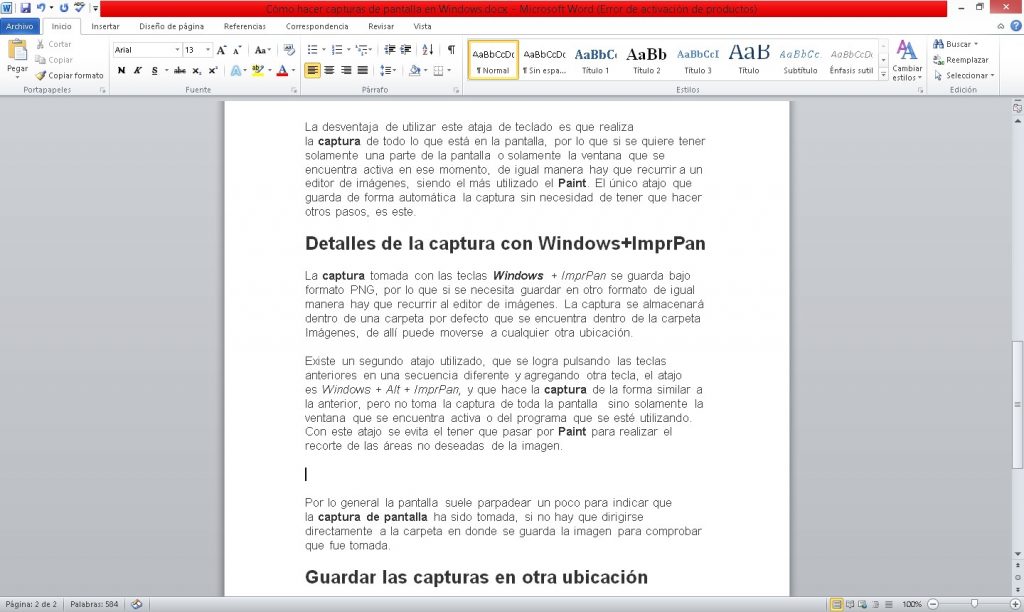Toggle the ¶ show paragraph marks icon

(450, 49)
